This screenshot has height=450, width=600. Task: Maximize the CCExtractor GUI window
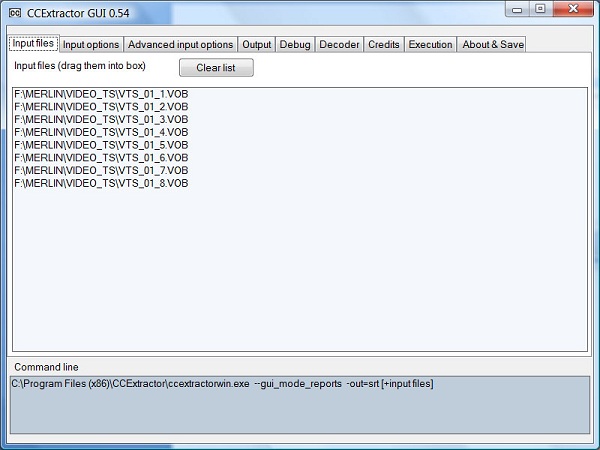(x=540, y=9)
